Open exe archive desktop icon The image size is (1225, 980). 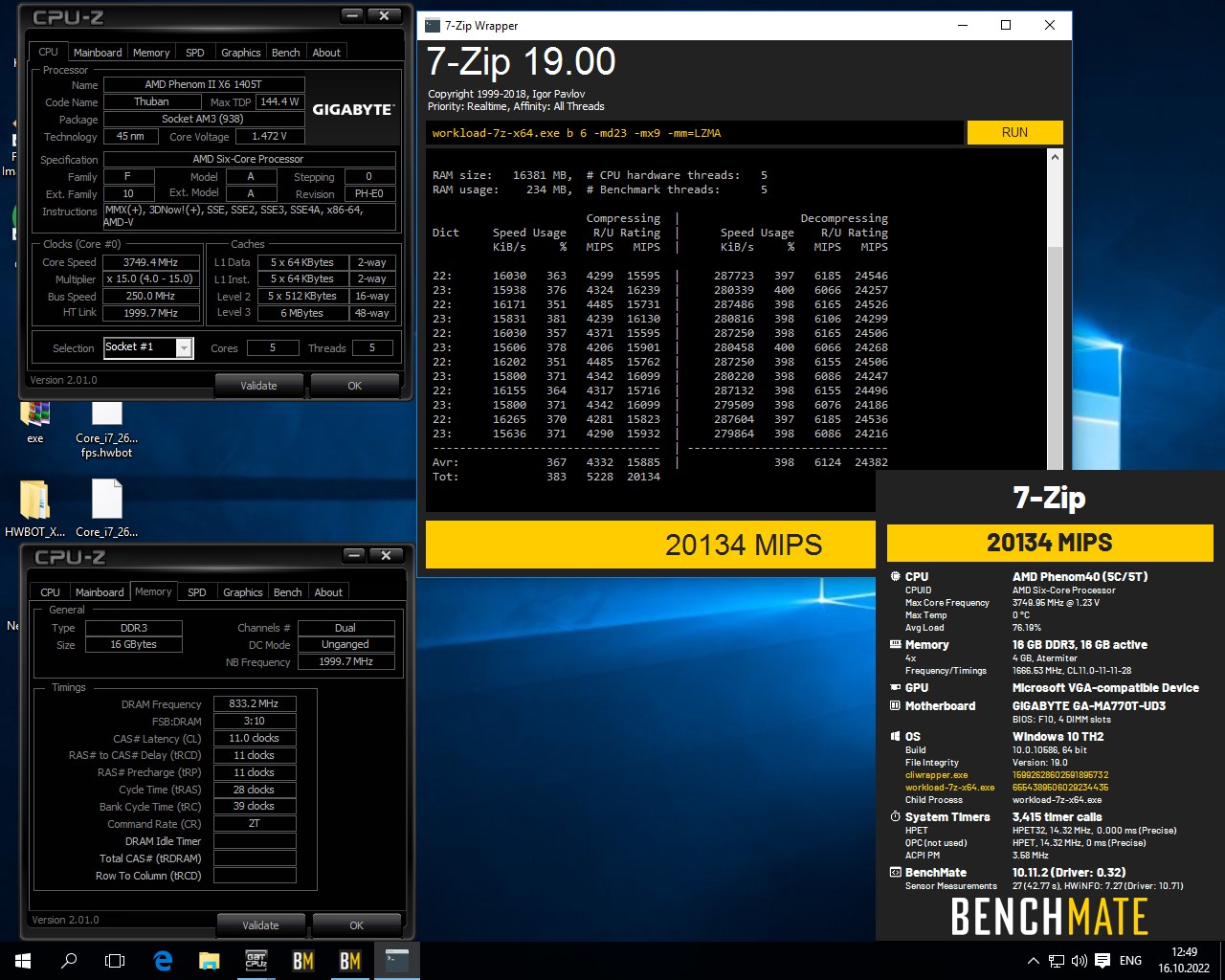click(x=35, y=422)
